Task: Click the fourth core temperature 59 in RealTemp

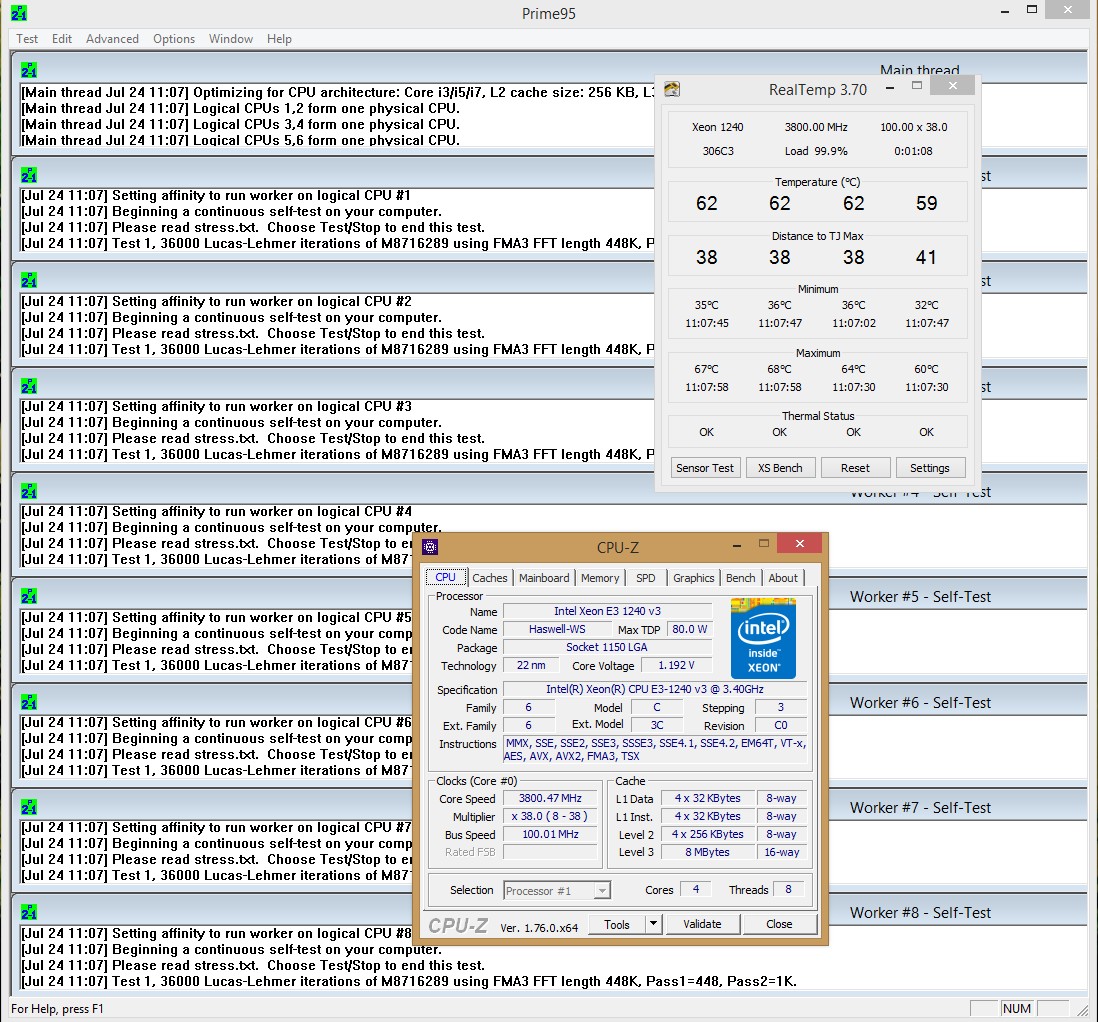Action: pyautogui.click(x=926, y=203)
